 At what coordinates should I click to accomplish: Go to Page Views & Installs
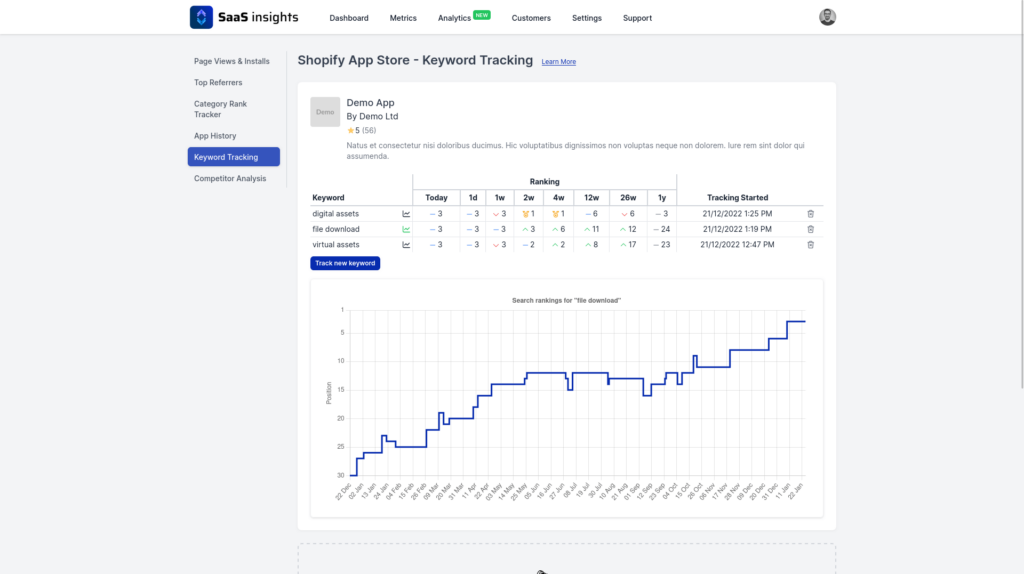point(232,61)
